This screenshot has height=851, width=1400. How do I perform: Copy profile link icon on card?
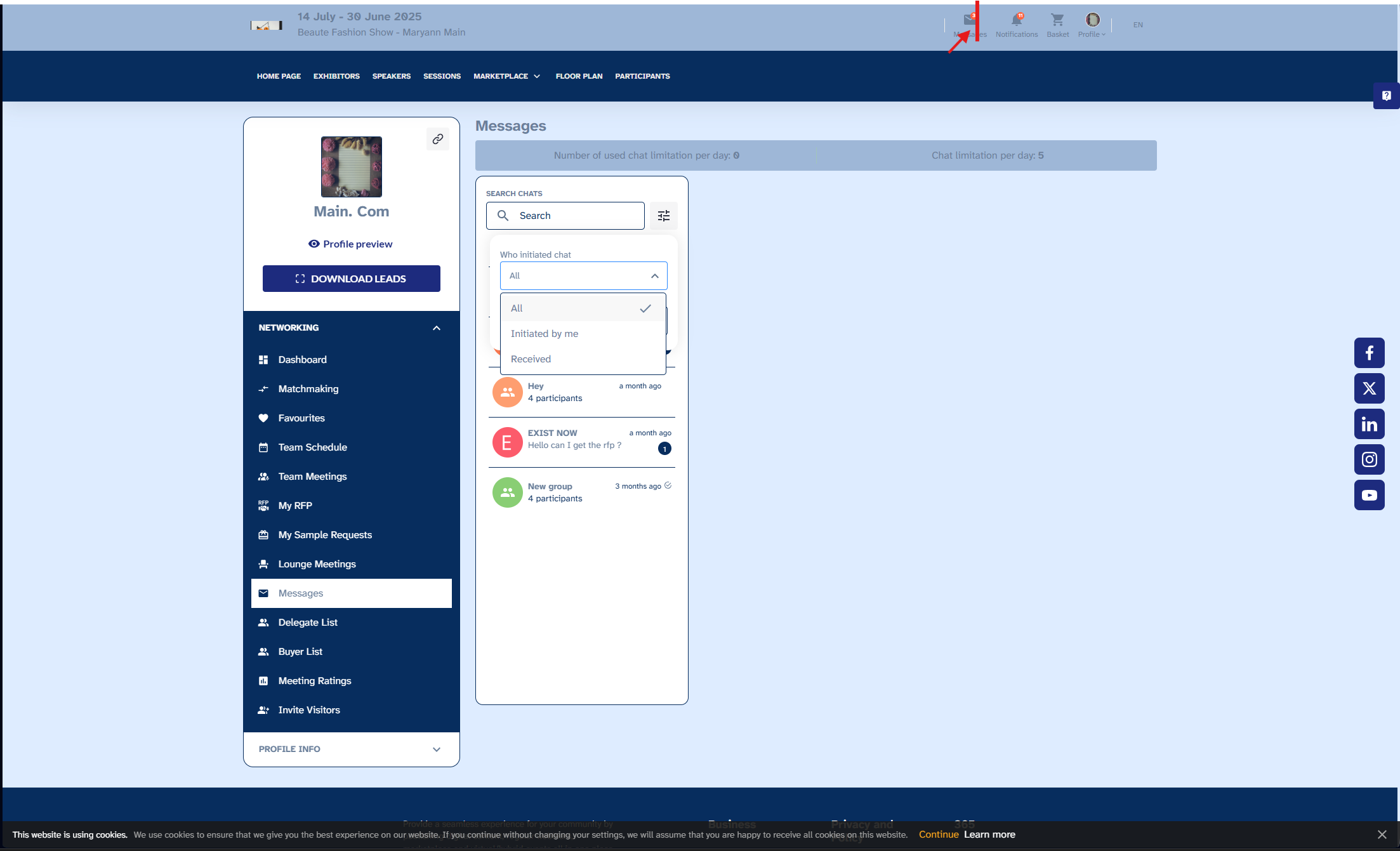(x=438, y=139)
